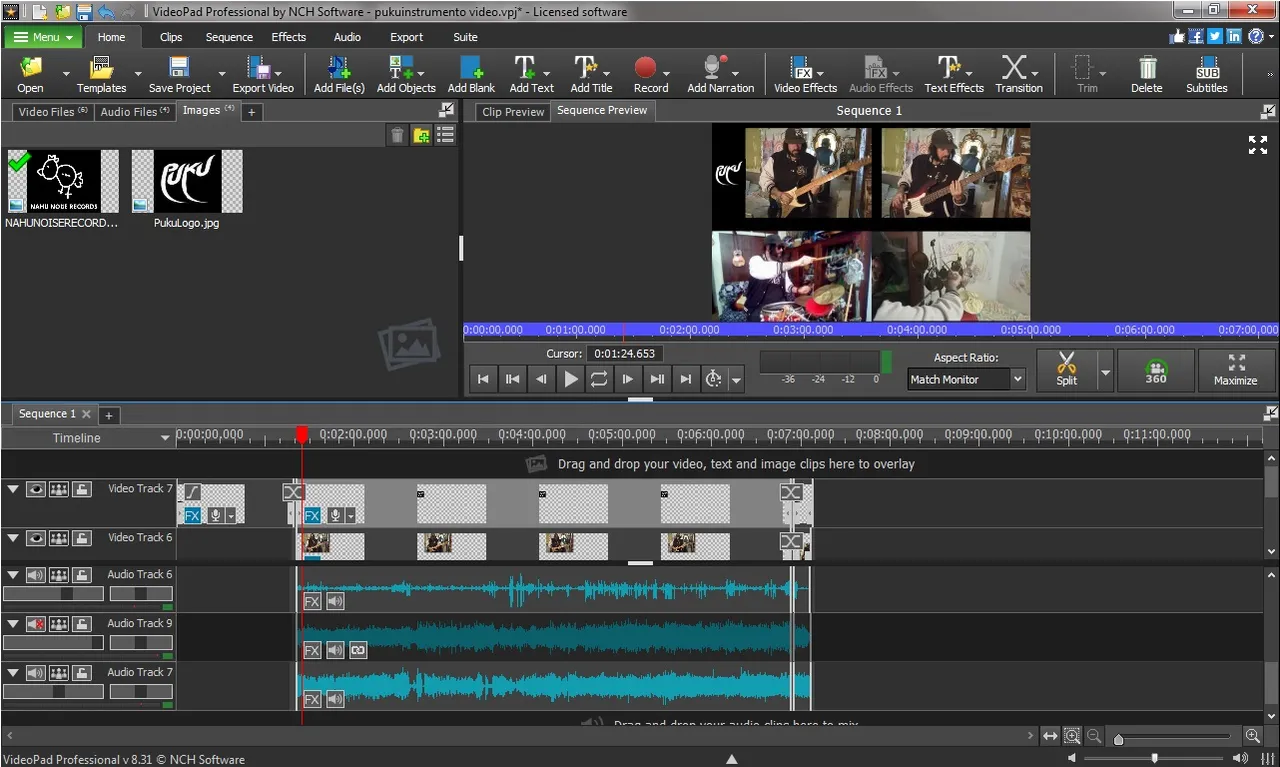Image resolution: width=1280 pixels, height=767 pixels.
Task: Click go to start playback button
Action: [x=483, y=379]
